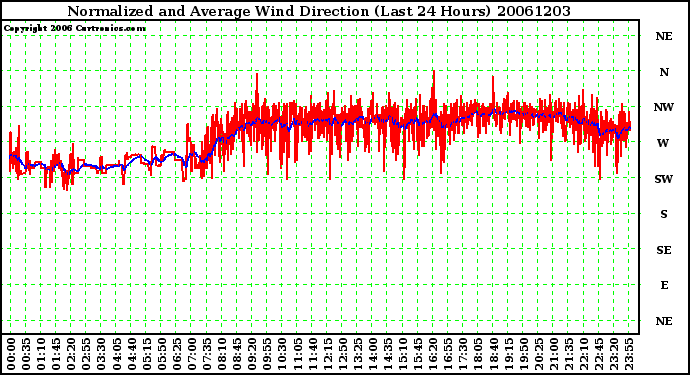Click the '19:15' time axis label
The height and width of the screenshot is (375, 690).
tap(508, 354)
